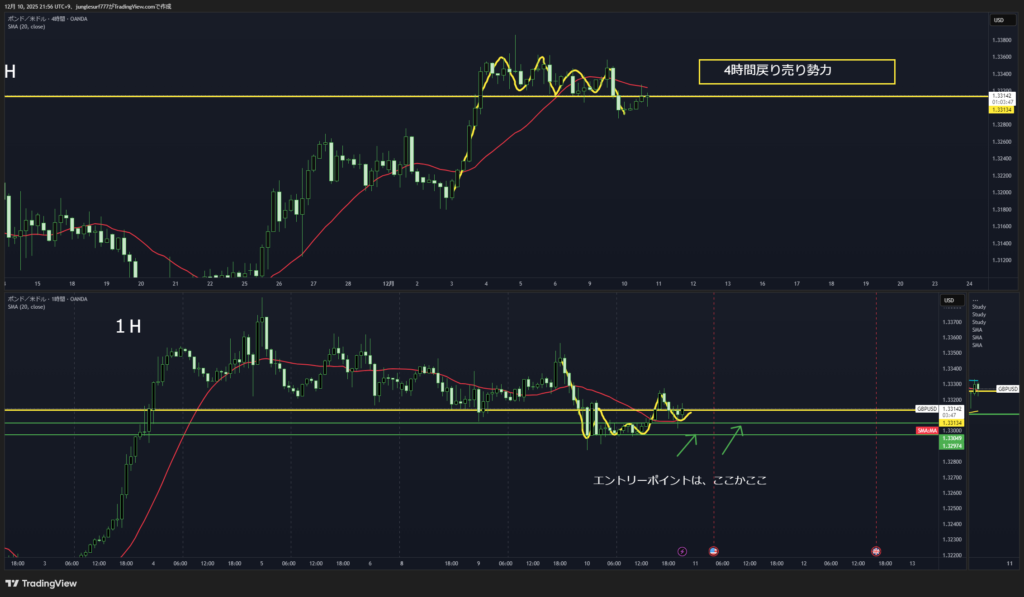This screenshot has width=1024, height=597.
Task: Click the SMA (20, close) legend on top chart
Action: pyautogui.click(x=26, y=26)
